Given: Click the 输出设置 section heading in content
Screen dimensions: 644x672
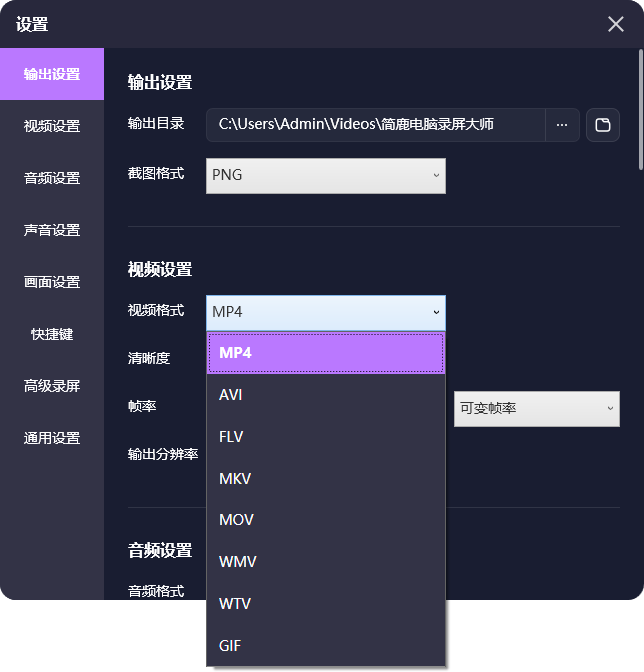Looking at the screenshot, I should pos(160,82).
